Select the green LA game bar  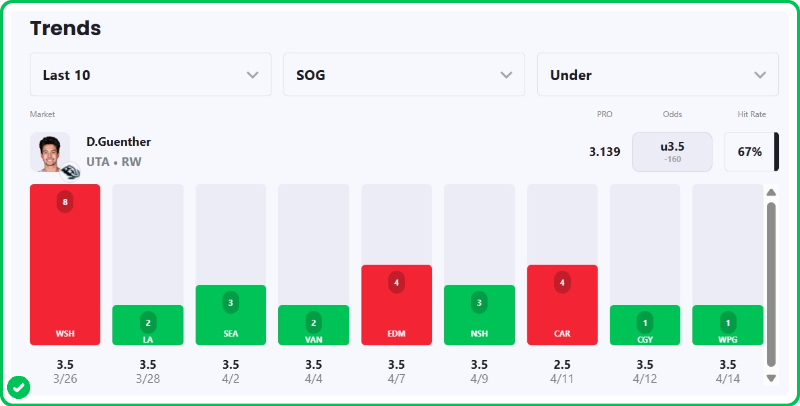pos(148,324)
